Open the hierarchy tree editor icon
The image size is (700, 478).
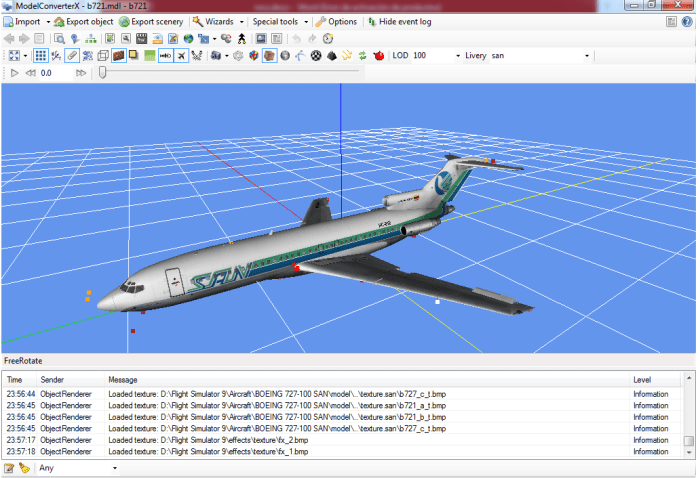coord(91,39)
